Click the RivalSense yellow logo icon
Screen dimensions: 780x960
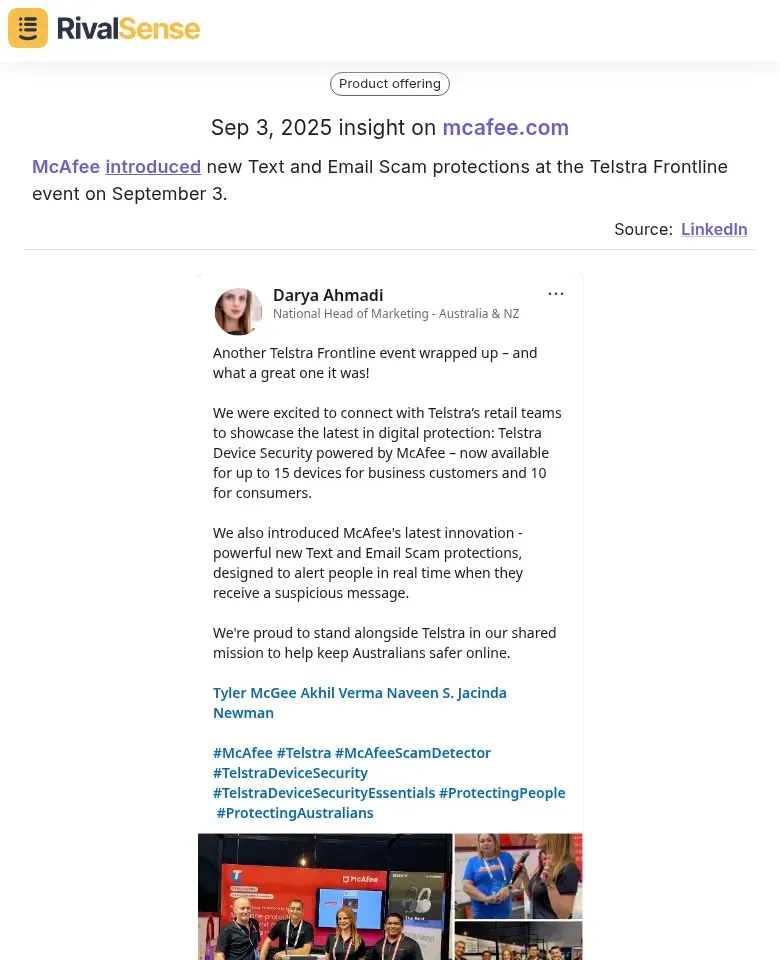tap(28, 28)
